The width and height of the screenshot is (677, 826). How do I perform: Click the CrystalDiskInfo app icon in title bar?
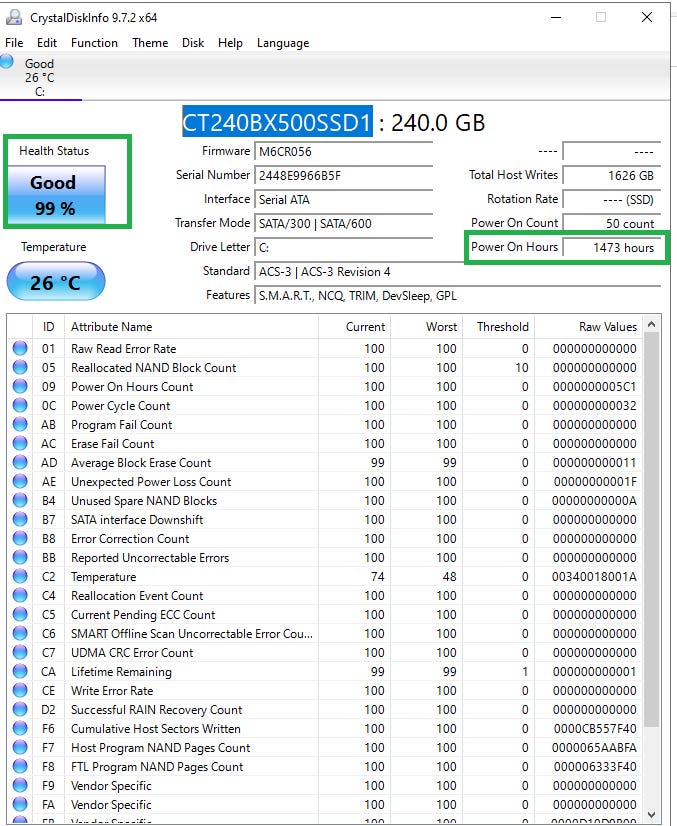pos(13,17)
